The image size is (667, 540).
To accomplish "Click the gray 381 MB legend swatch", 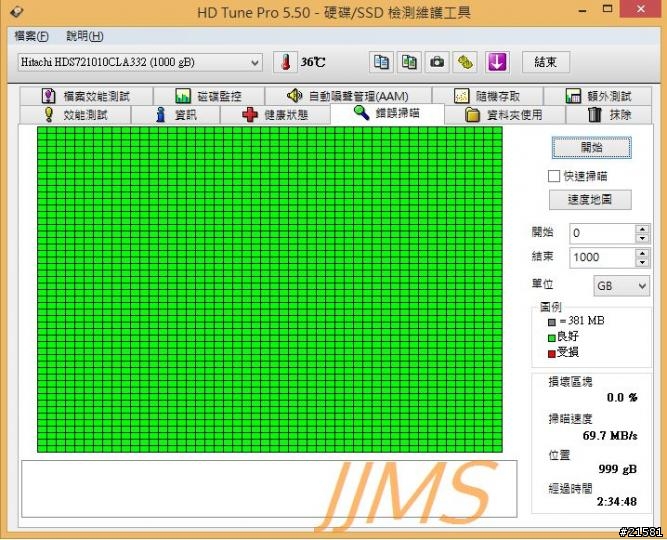I will coord(552,323).
